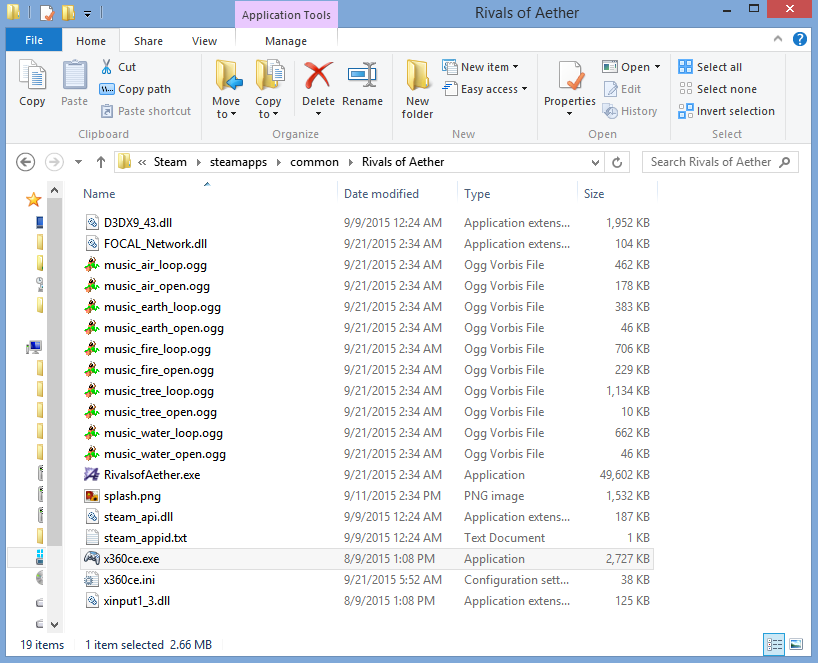Viewport: 818px width, 663px height.
Task: Click Select none in the ribbon
Action: 717,89
